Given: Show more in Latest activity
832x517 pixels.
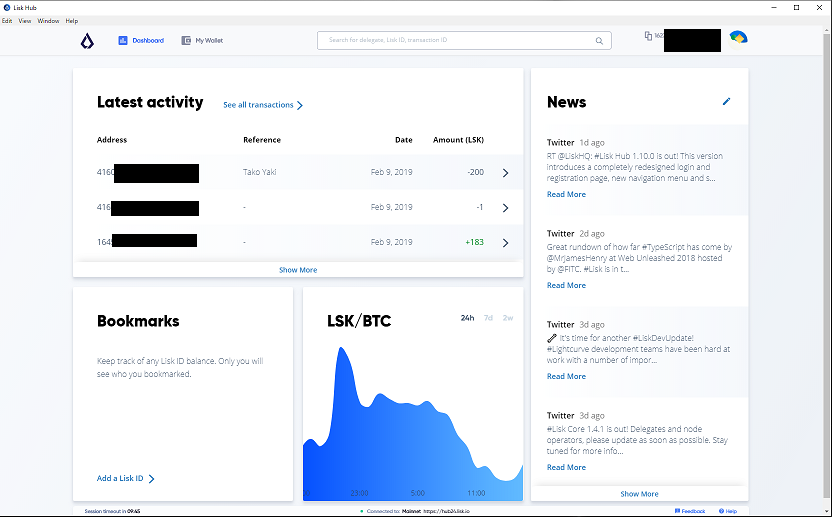Looking at the screenshot, I should pyautogui.click(x=298, y=270).
